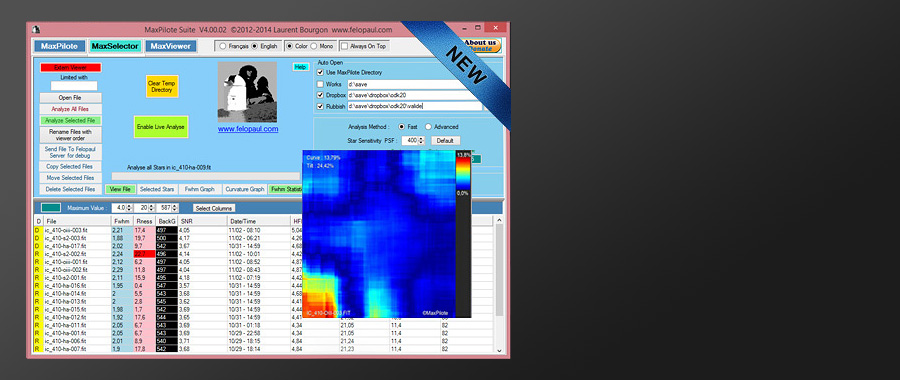Screen dimensions: 900x380
Task: Click the red Extern Viewer button
Action: [71, 67]
